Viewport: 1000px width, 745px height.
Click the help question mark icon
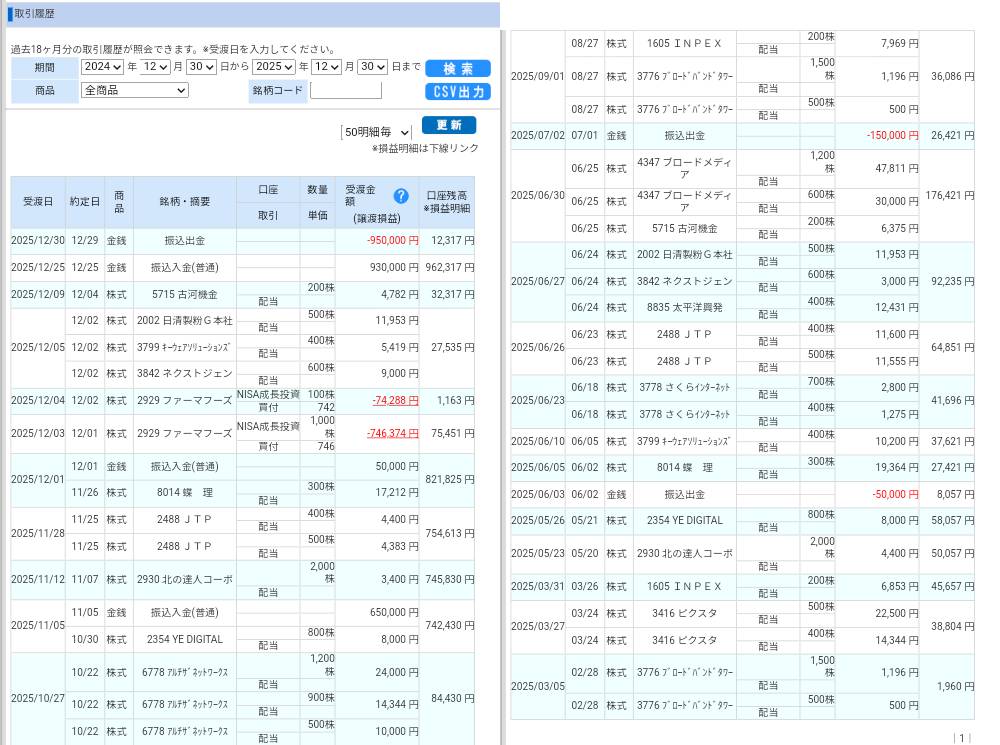(401, 196)
